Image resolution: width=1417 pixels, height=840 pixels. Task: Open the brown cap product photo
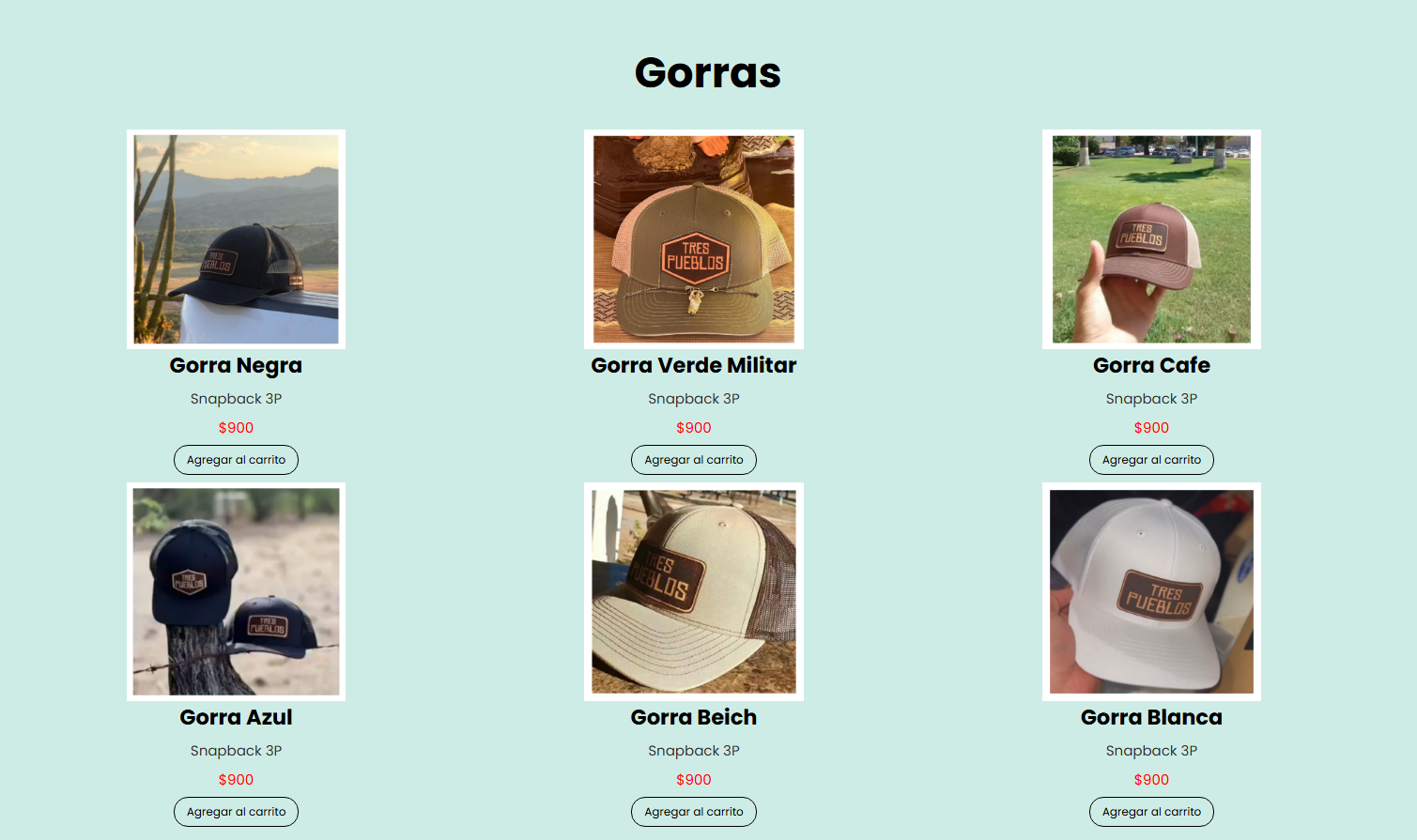coord(1151,239)
